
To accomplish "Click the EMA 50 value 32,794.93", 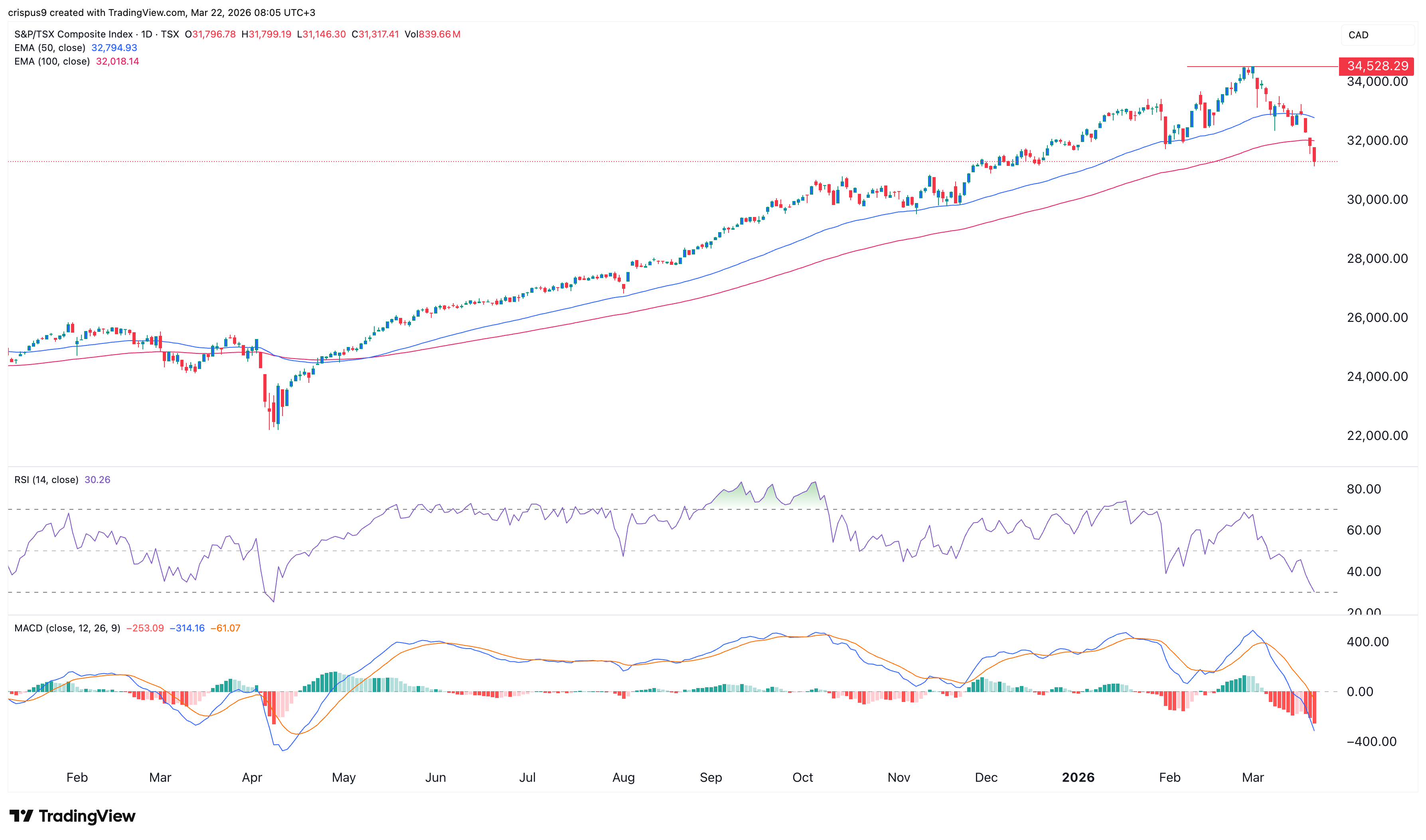I will click(115, 47).
